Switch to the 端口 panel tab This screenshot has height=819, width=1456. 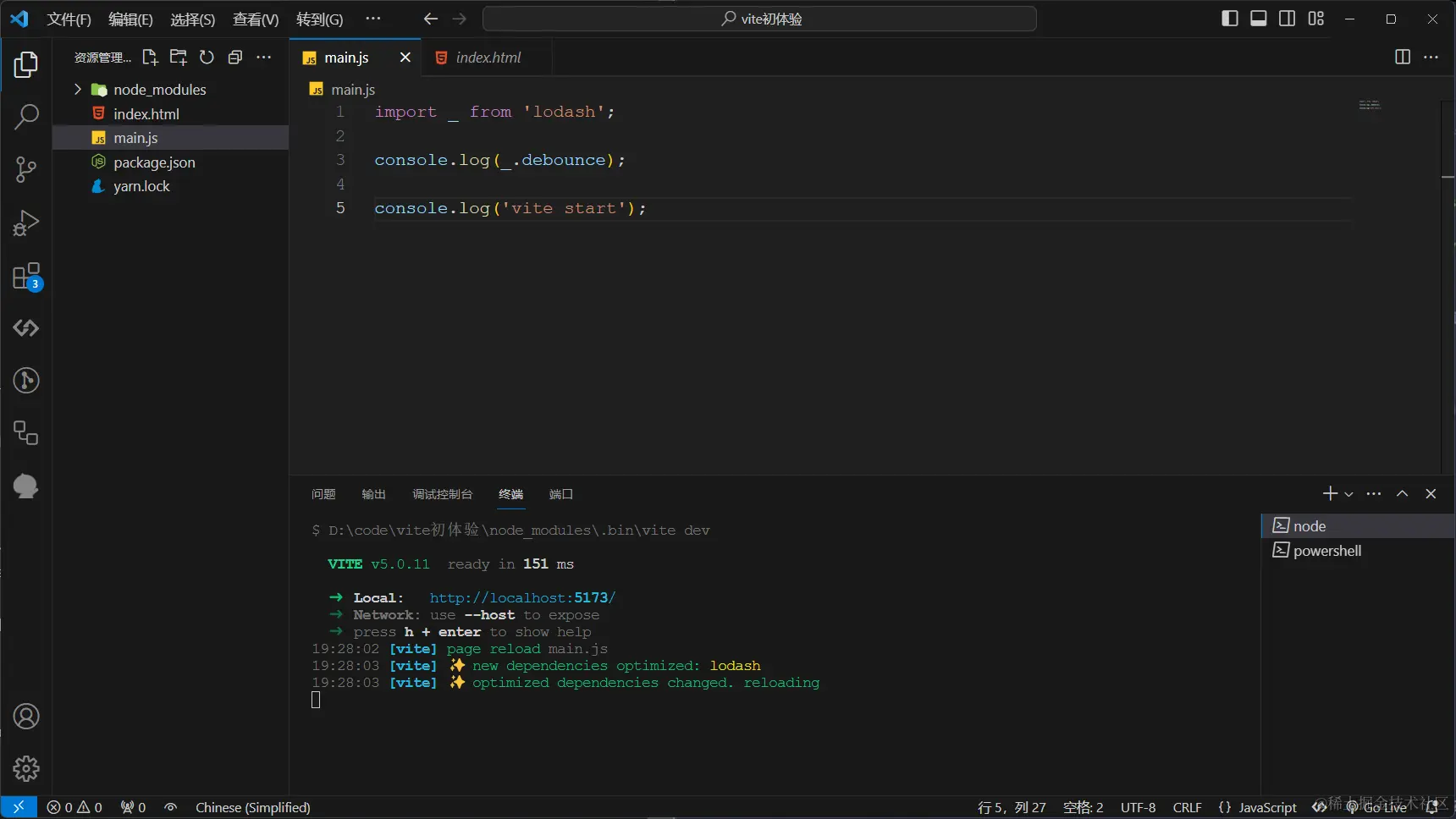[560, 494]
